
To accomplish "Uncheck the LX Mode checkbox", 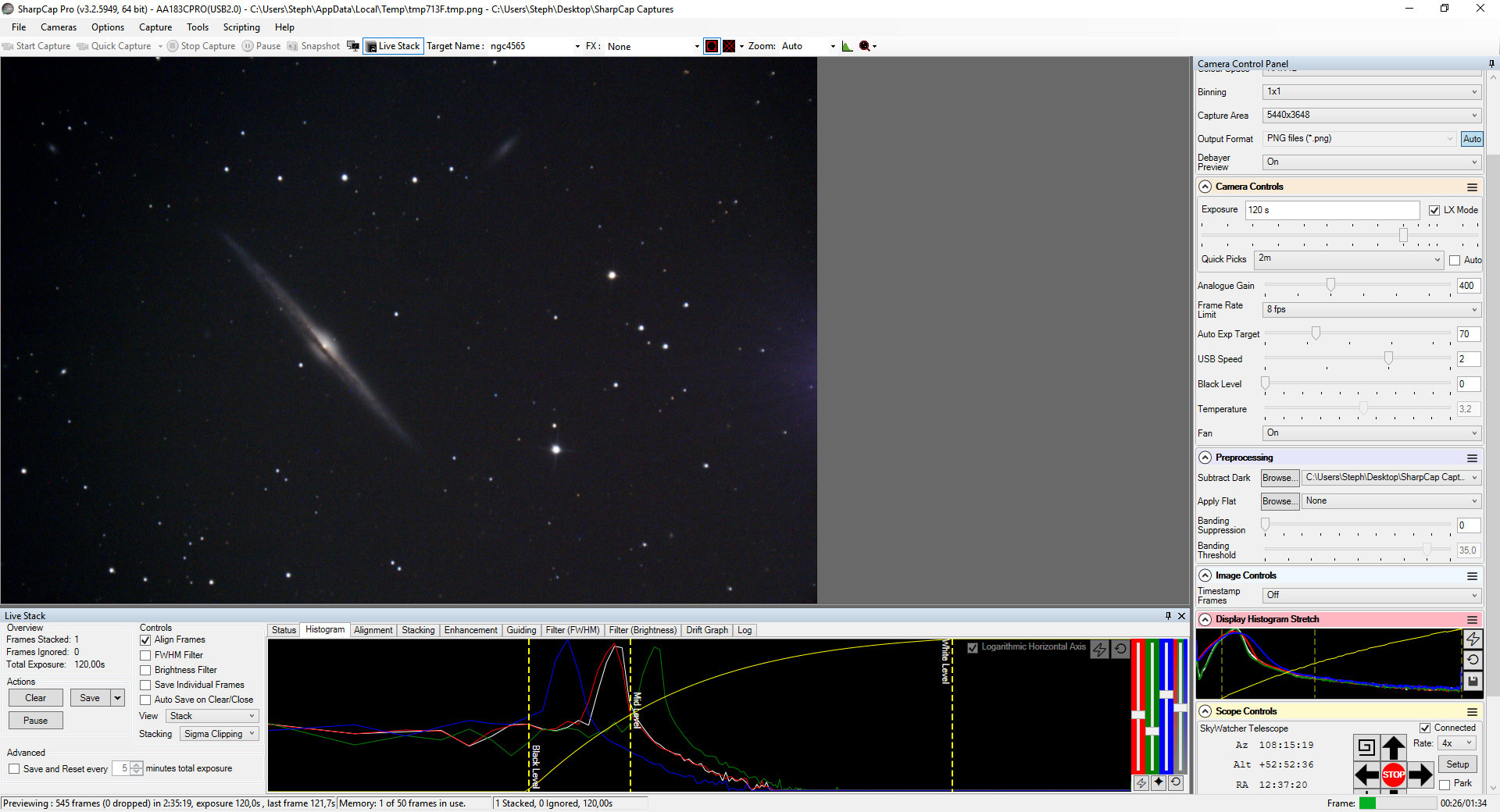I will click(1434, 210).
